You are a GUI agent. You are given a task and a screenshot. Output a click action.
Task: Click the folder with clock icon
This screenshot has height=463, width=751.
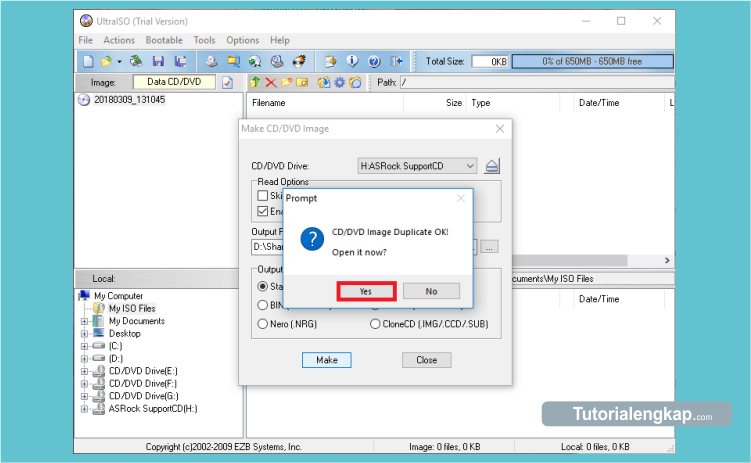(x=355, y=82)
